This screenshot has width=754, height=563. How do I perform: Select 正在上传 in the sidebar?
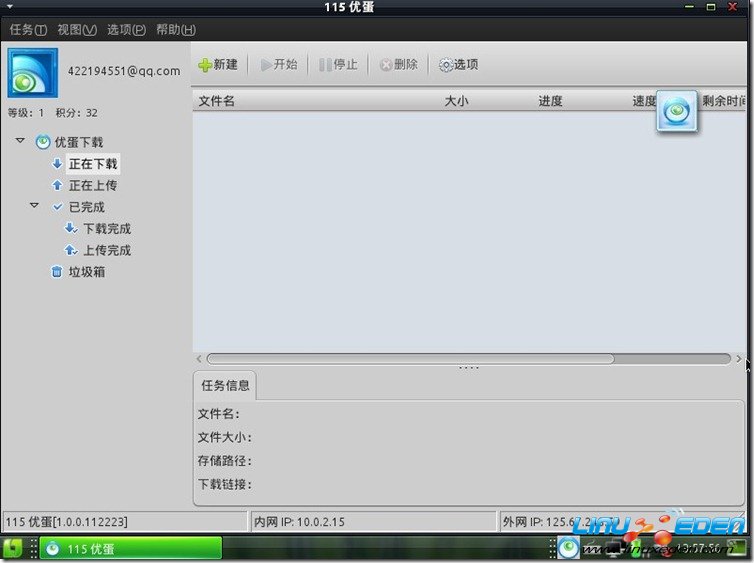(93, 185)
